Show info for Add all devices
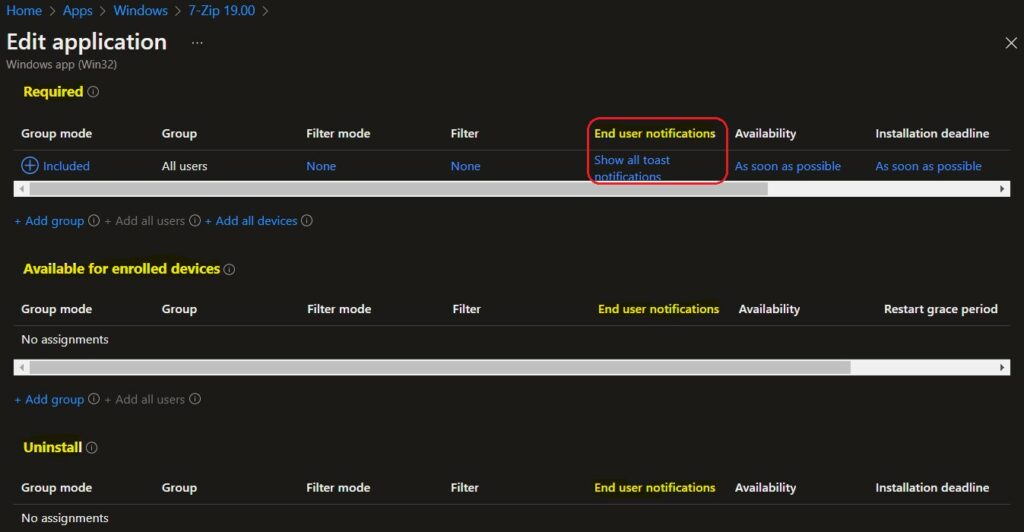 307,221
